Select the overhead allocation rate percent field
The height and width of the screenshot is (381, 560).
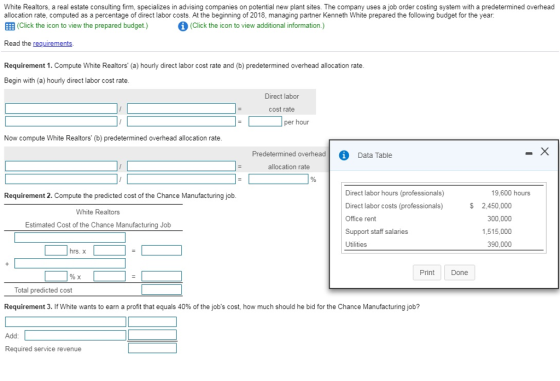[279, 179]
